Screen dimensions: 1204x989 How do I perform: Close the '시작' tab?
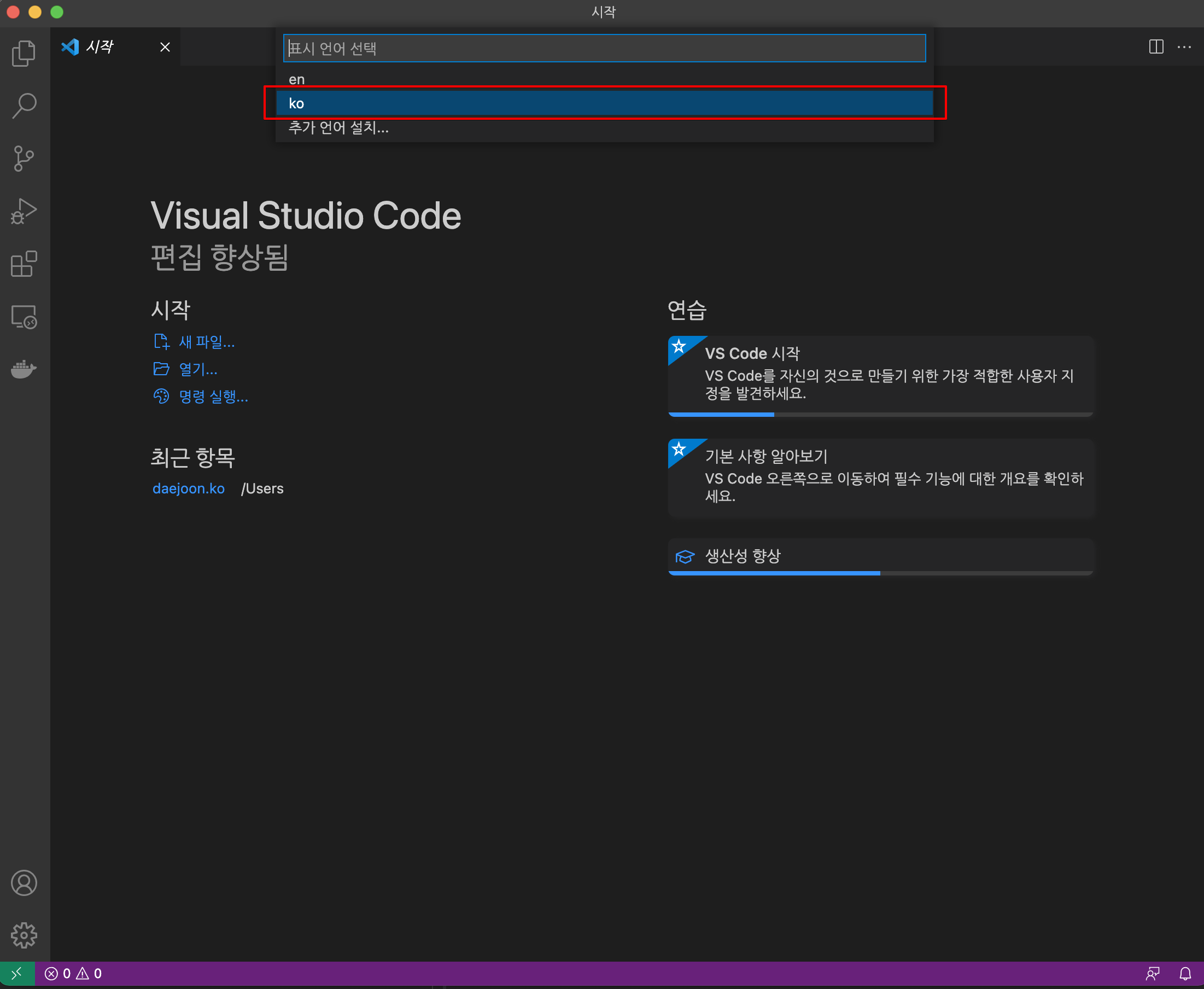click(165, 47)
